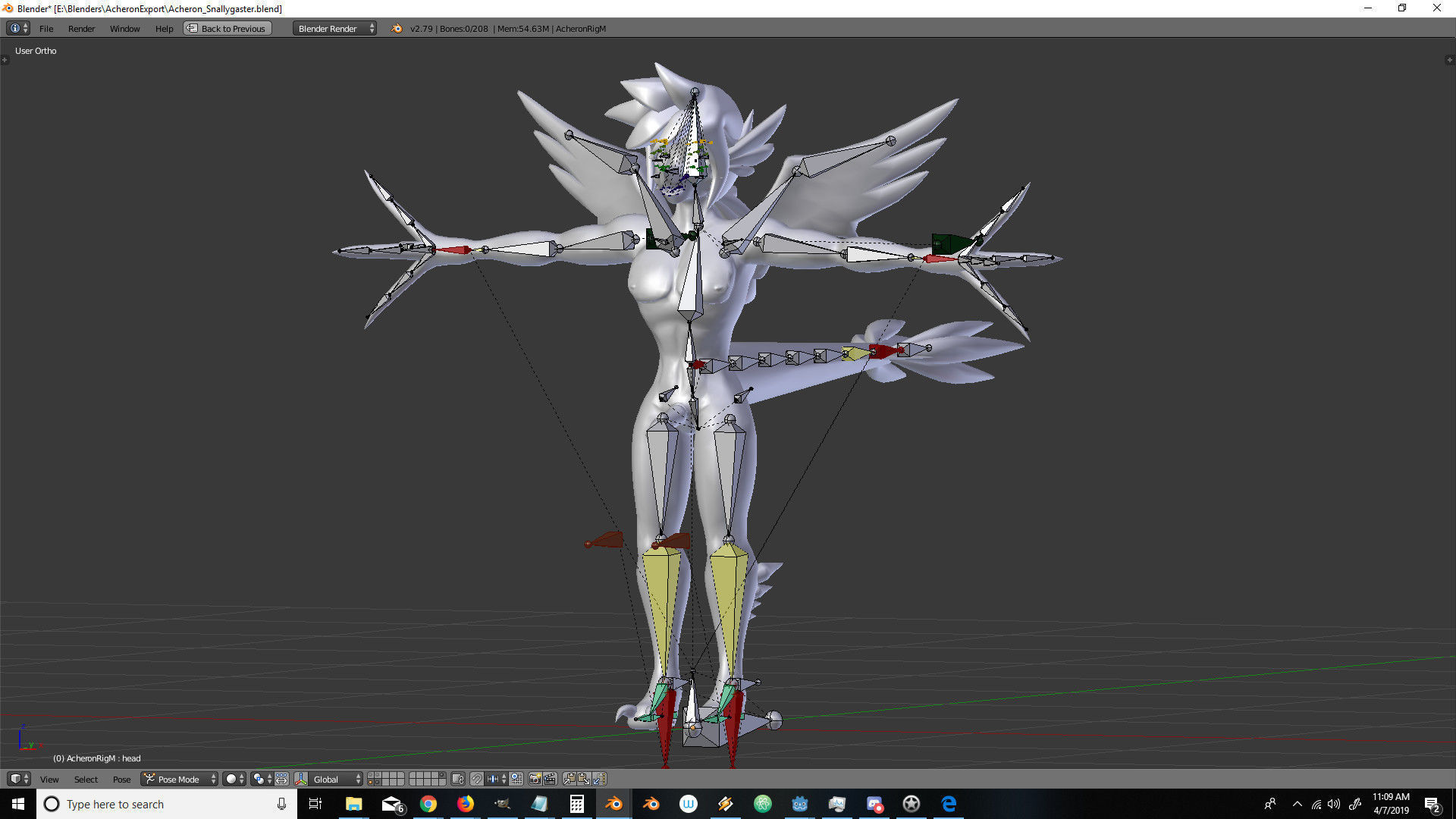Screen dimensions: 1456x819
Task: Click the Blender logo in the info header
Action: 397,29
